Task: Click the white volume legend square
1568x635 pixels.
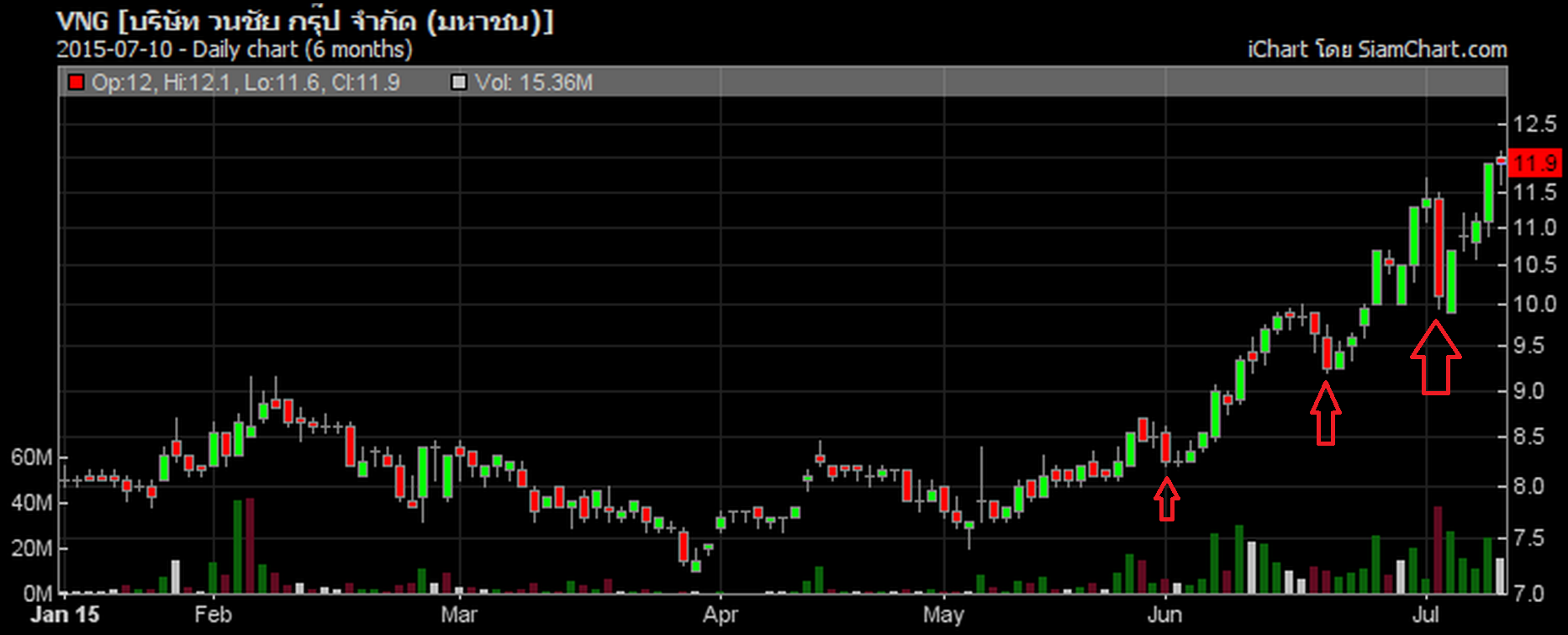Action: (x=459, y=82)
